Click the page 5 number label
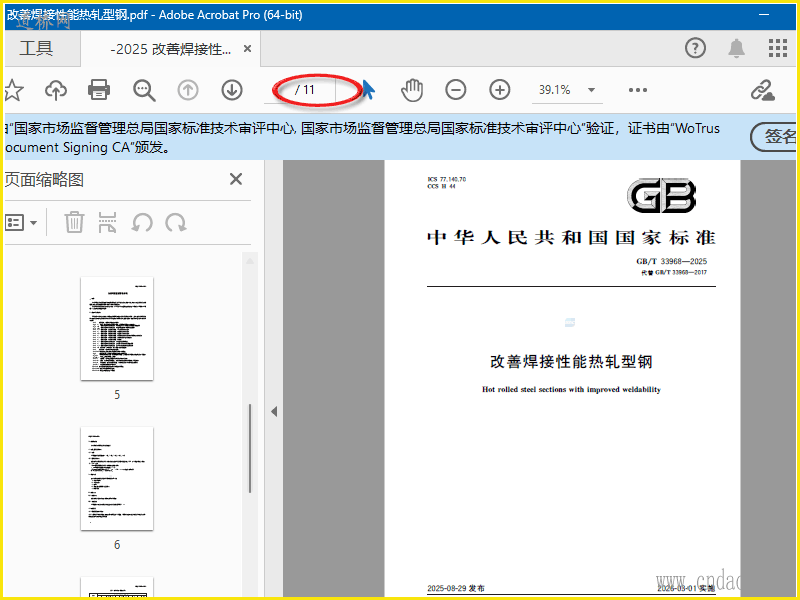Screen dimensions: 800x600 (117, 395)
